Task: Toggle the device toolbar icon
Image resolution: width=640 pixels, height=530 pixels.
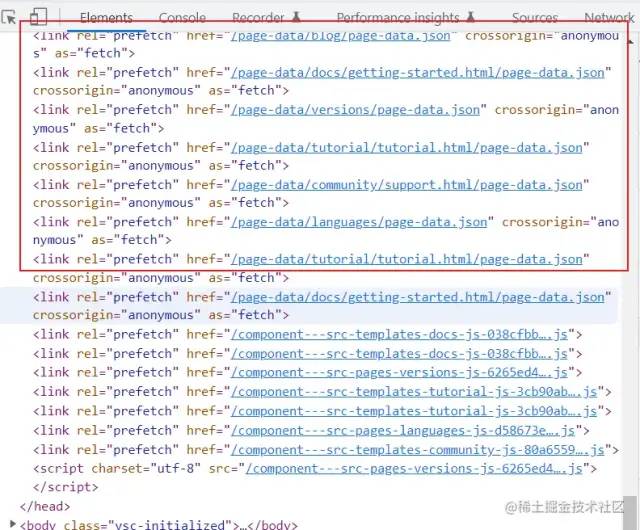Action: 39,17
